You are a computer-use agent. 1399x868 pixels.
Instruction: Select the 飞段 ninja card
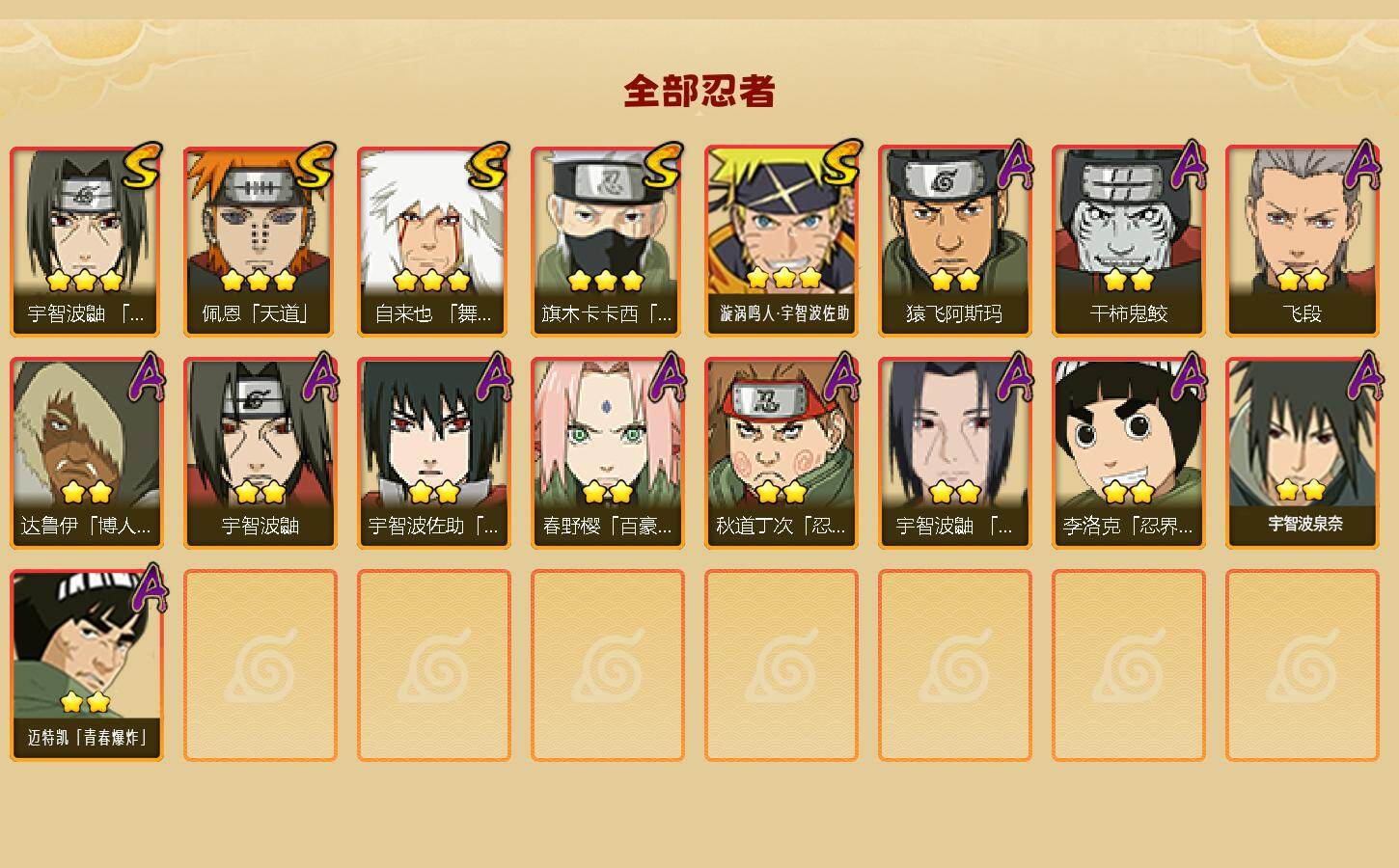tap(1302, 241)
